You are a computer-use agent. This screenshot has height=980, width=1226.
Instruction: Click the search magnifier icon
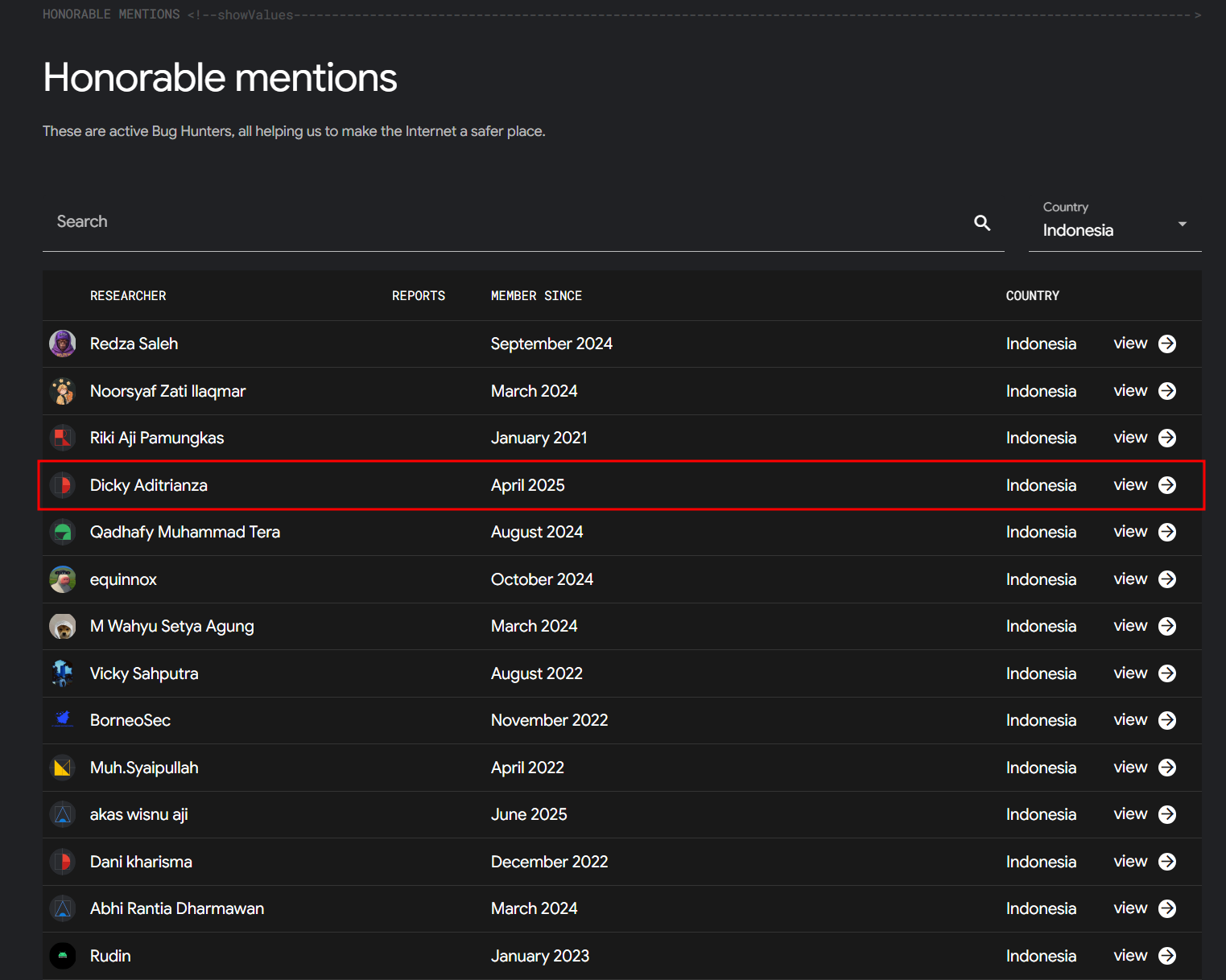tap(982, 223)
